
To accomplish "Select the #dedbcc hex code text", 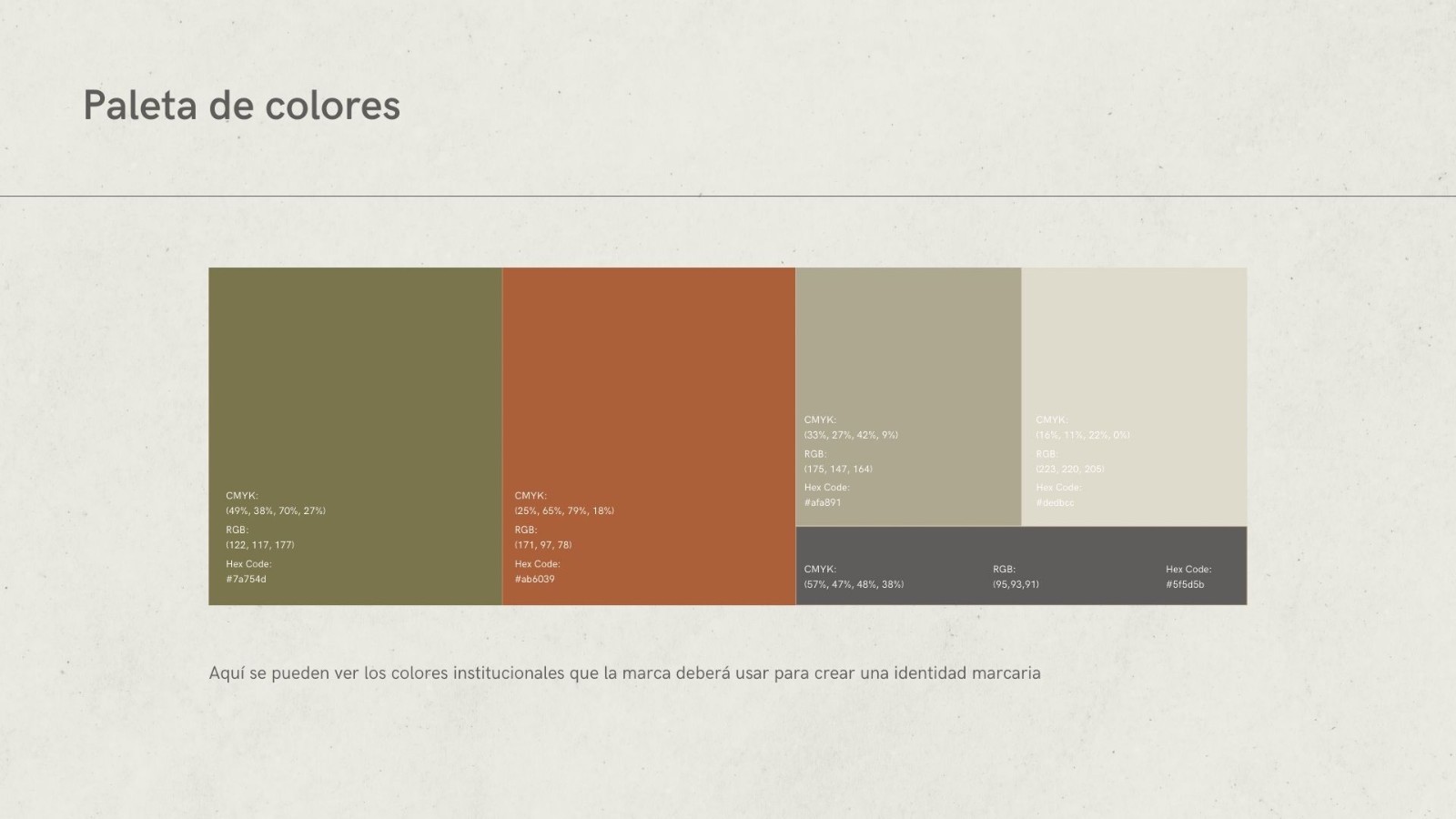I will [x=1055, y=503].
